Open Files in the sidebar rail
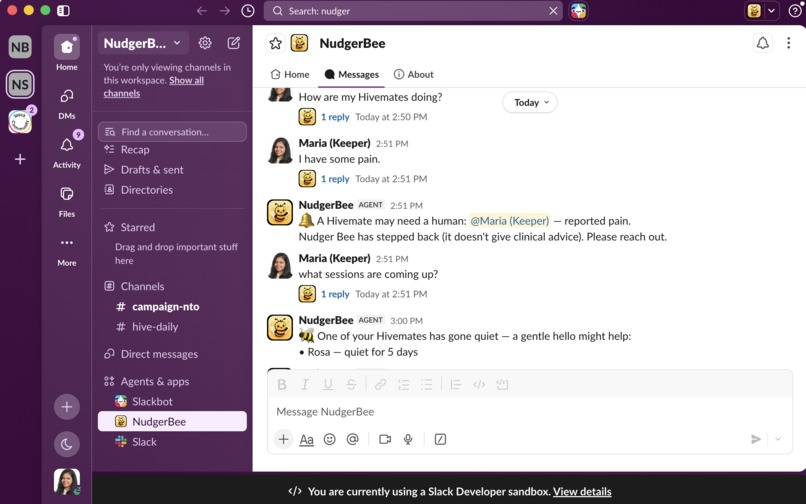The width and height of the screenshot is (806, 504). [67, 202]
